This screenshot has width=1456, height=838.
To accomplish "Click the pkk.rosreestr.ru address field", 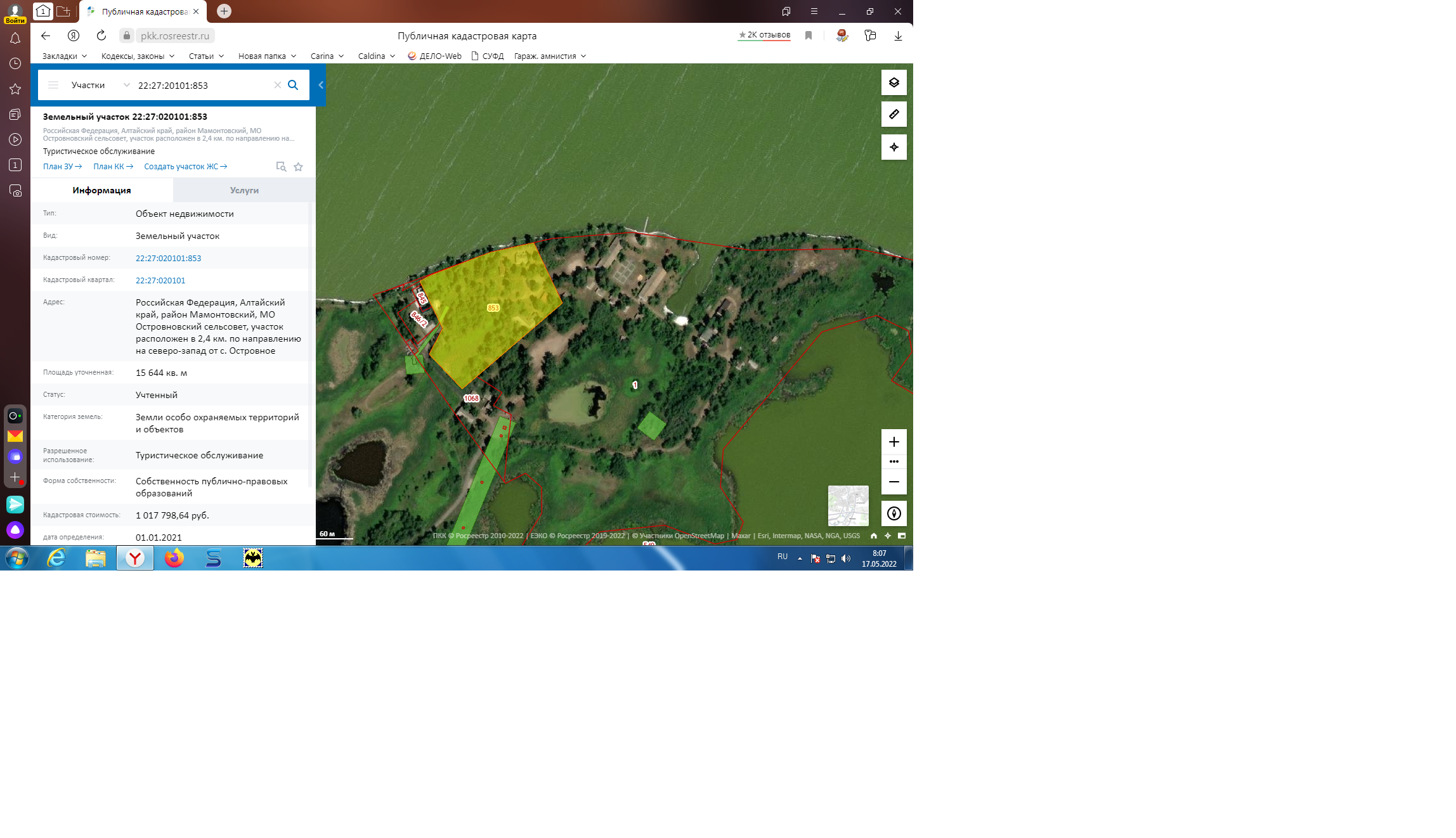I will [x=174, y=35].
